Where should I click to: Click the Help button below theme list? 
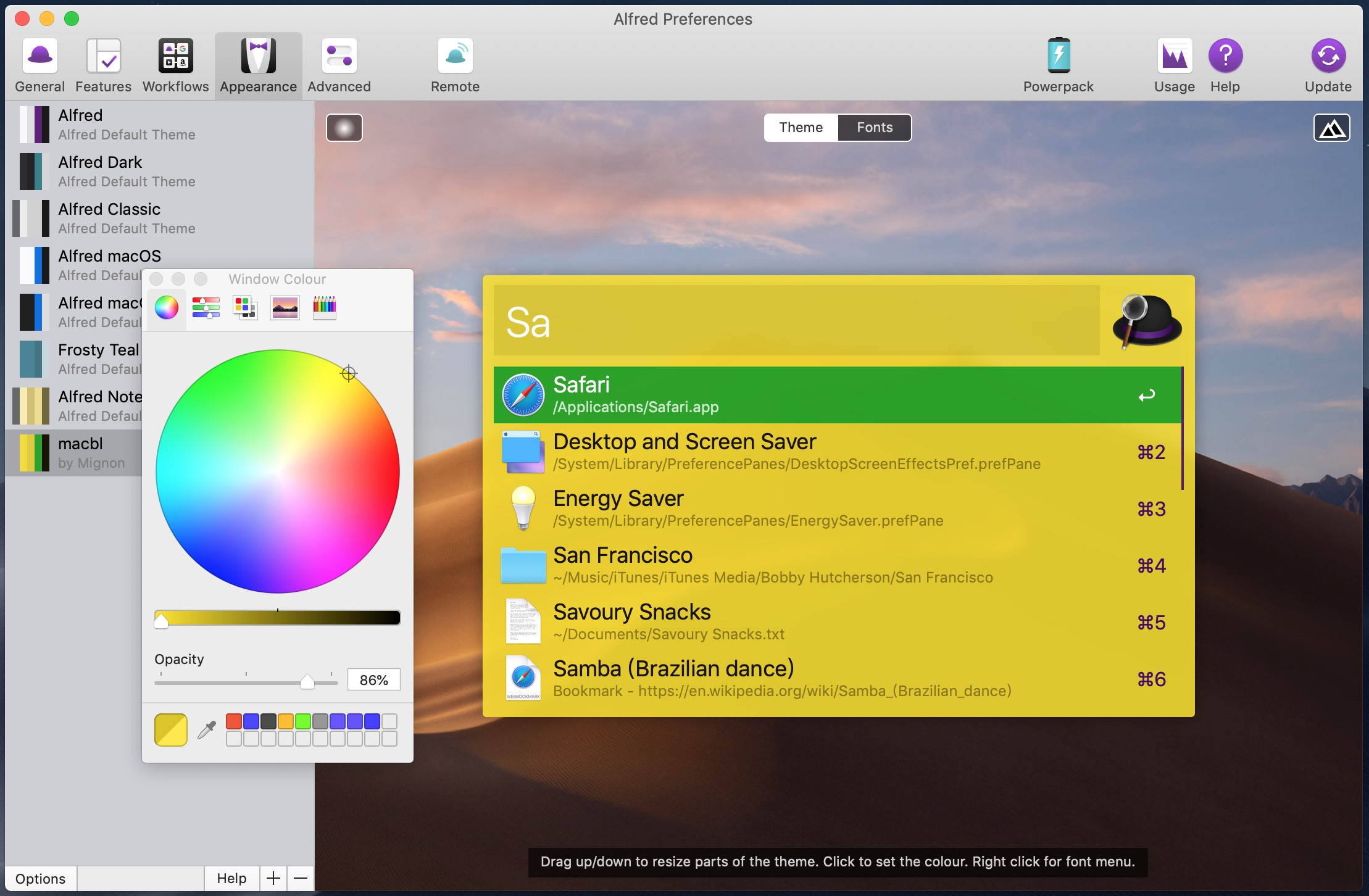[x=231, y=878]
